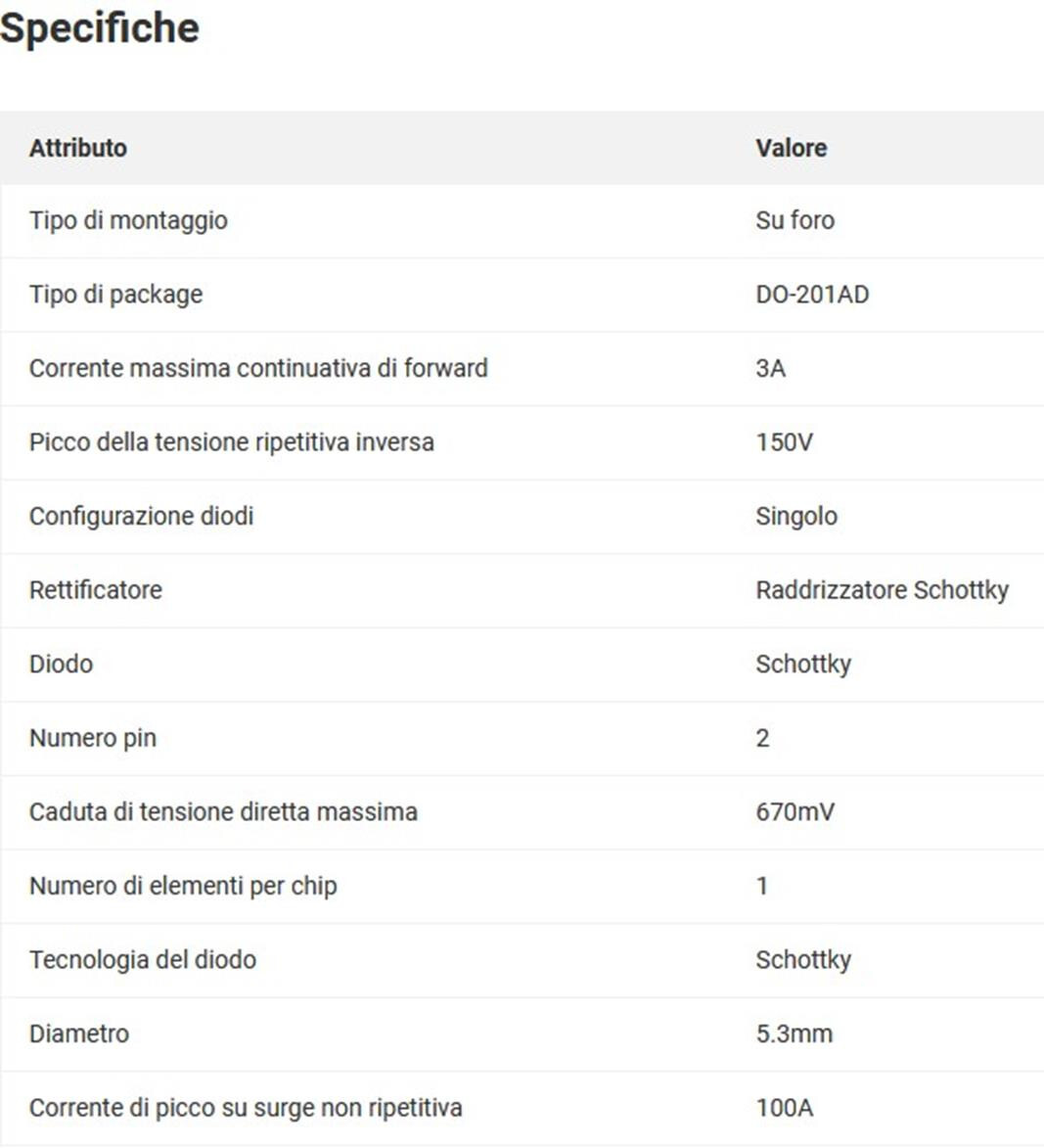The width and height of the screenshot is (1044, 1148).
Task: Click the Su foro value
Action: pyautogui.click(x=795, y=219)
